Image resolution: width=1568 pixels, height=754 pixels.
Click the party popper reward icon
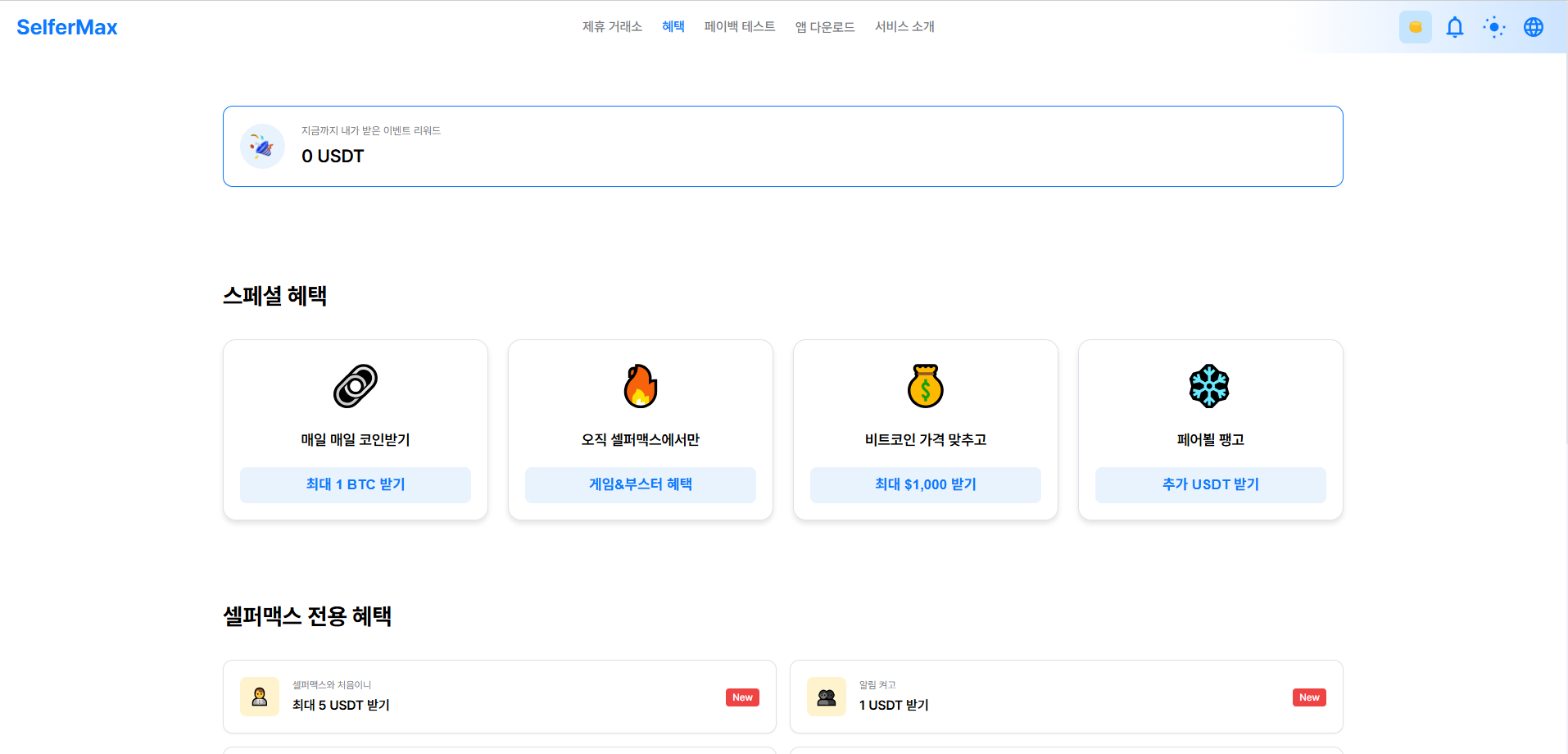point(262,147)
